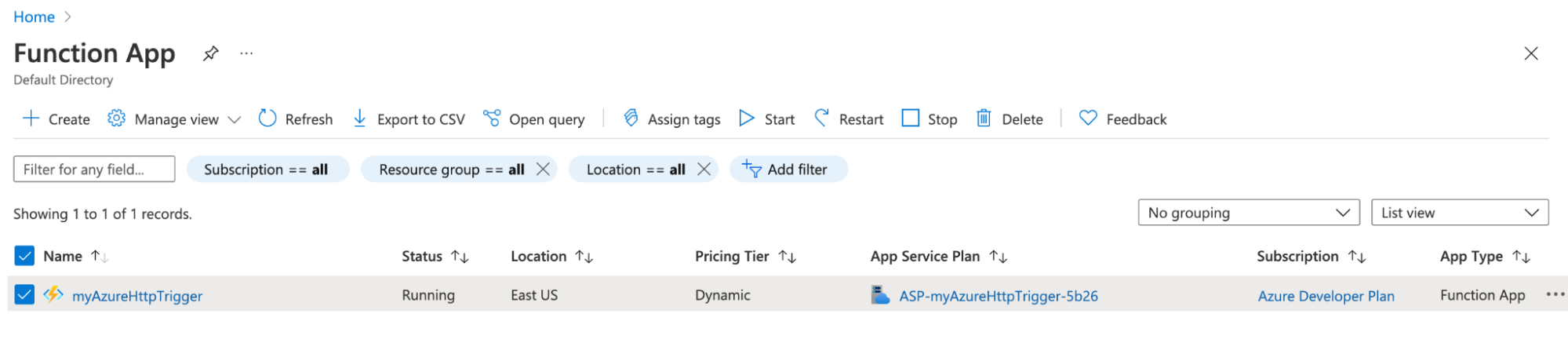Click the 'Showing 1 to 1 of 1 records' text

103,213
